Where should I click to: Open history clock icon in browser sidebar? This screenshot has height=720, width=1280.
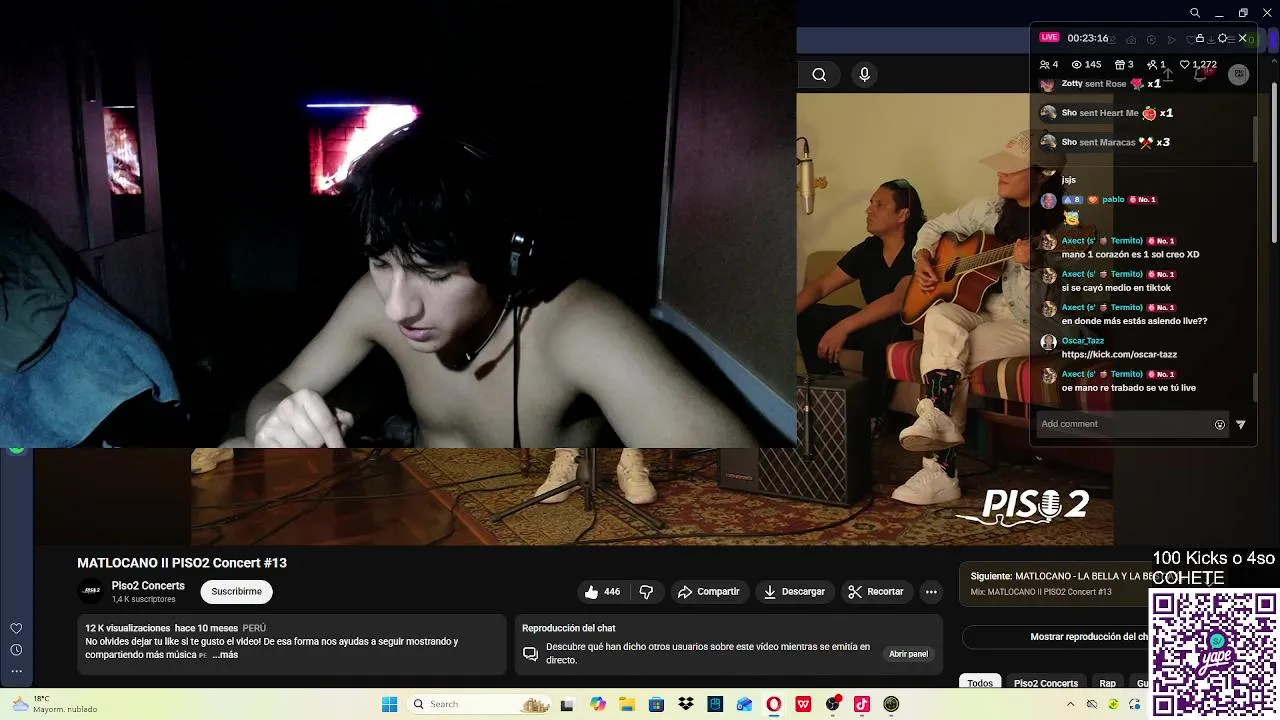(16, 650)
